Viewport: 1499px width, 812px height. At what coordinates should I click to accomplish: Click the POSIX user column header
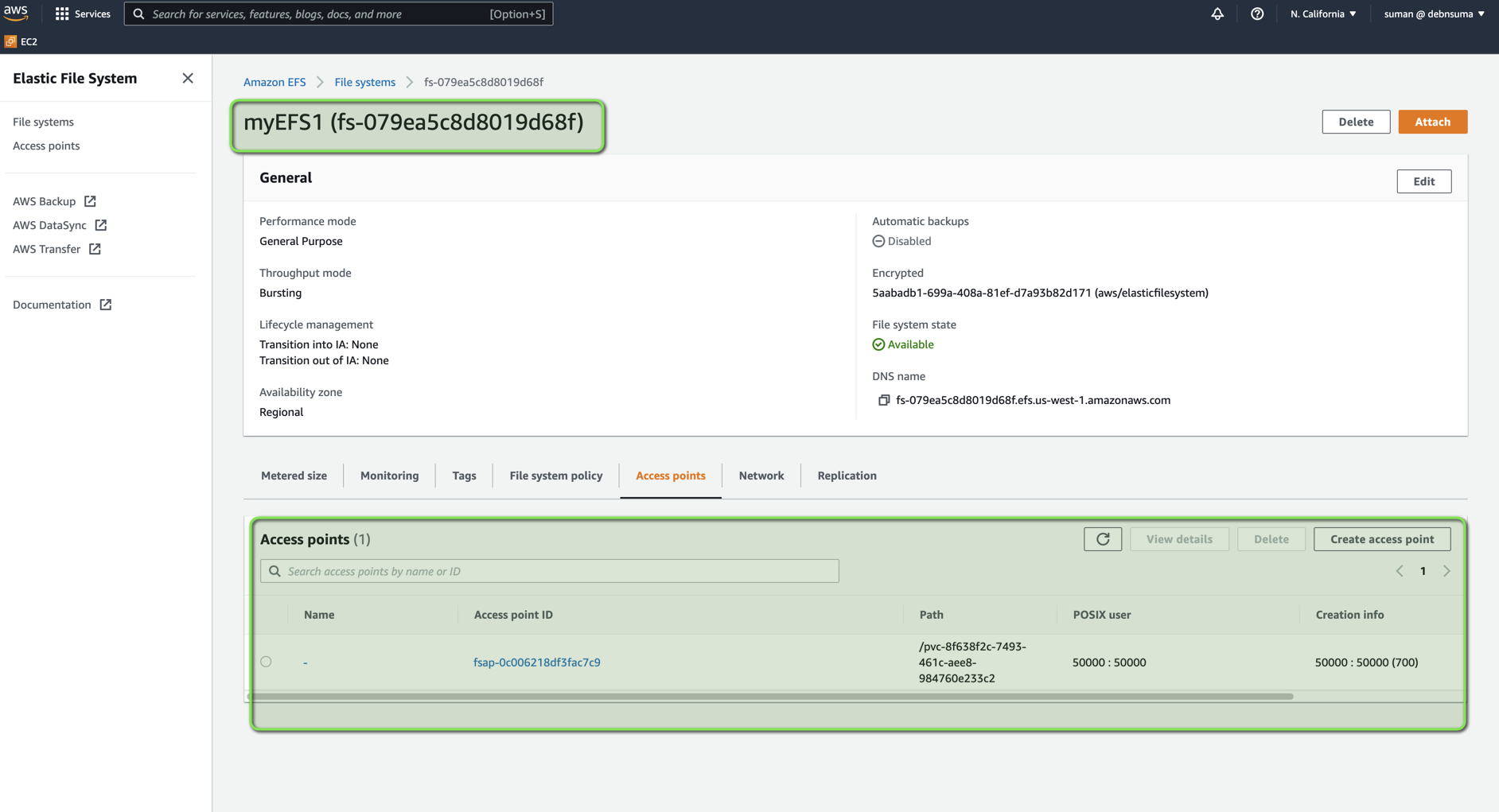point(1101,615)
